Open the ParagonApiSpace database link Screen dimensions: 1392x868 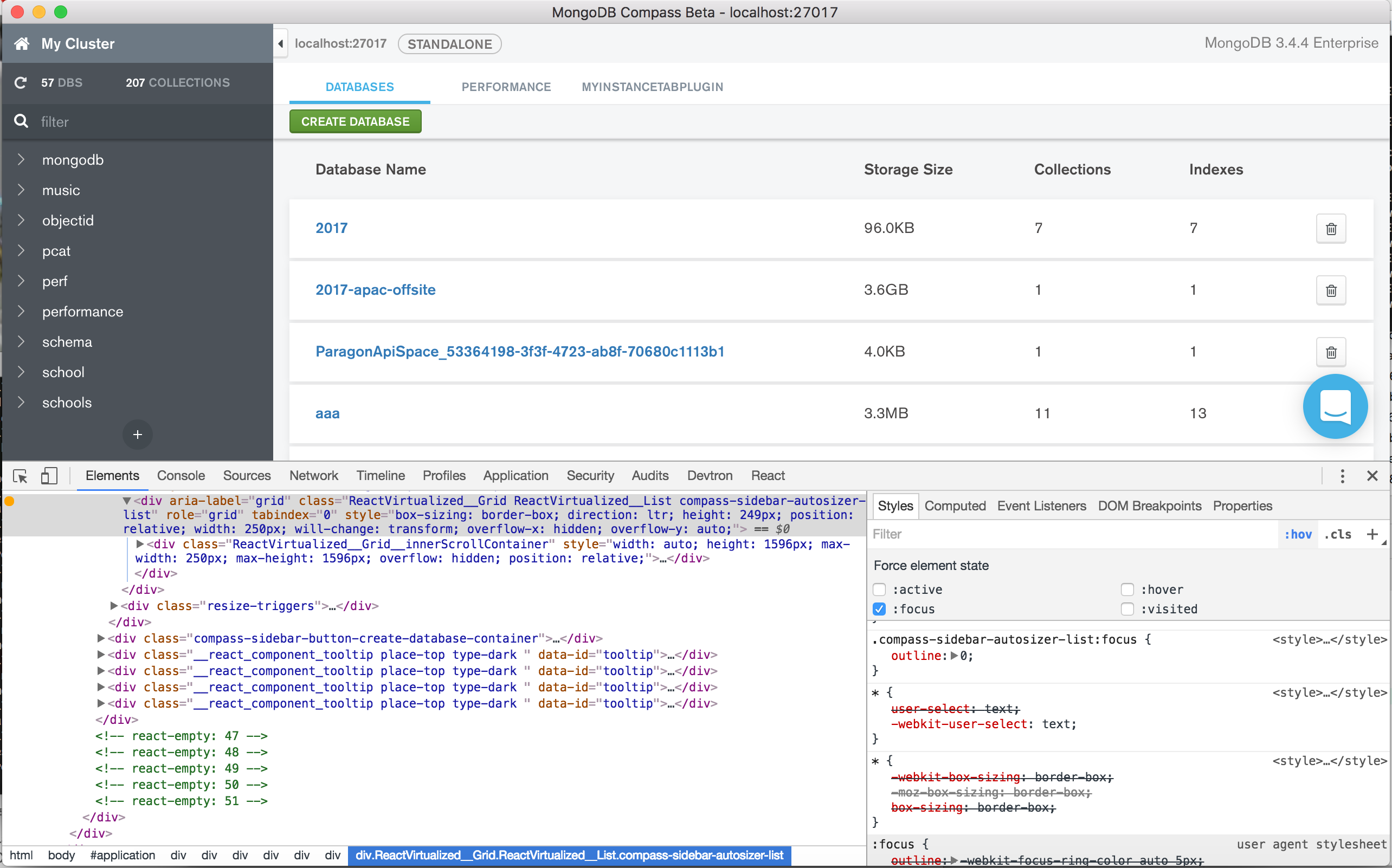[x=520, y=351]
